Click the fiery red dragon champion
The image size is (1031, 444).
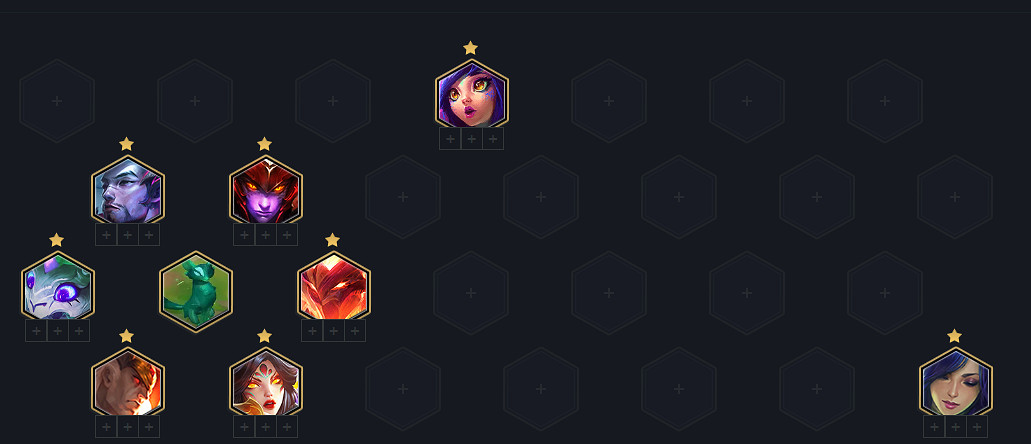tap(334, 285)
